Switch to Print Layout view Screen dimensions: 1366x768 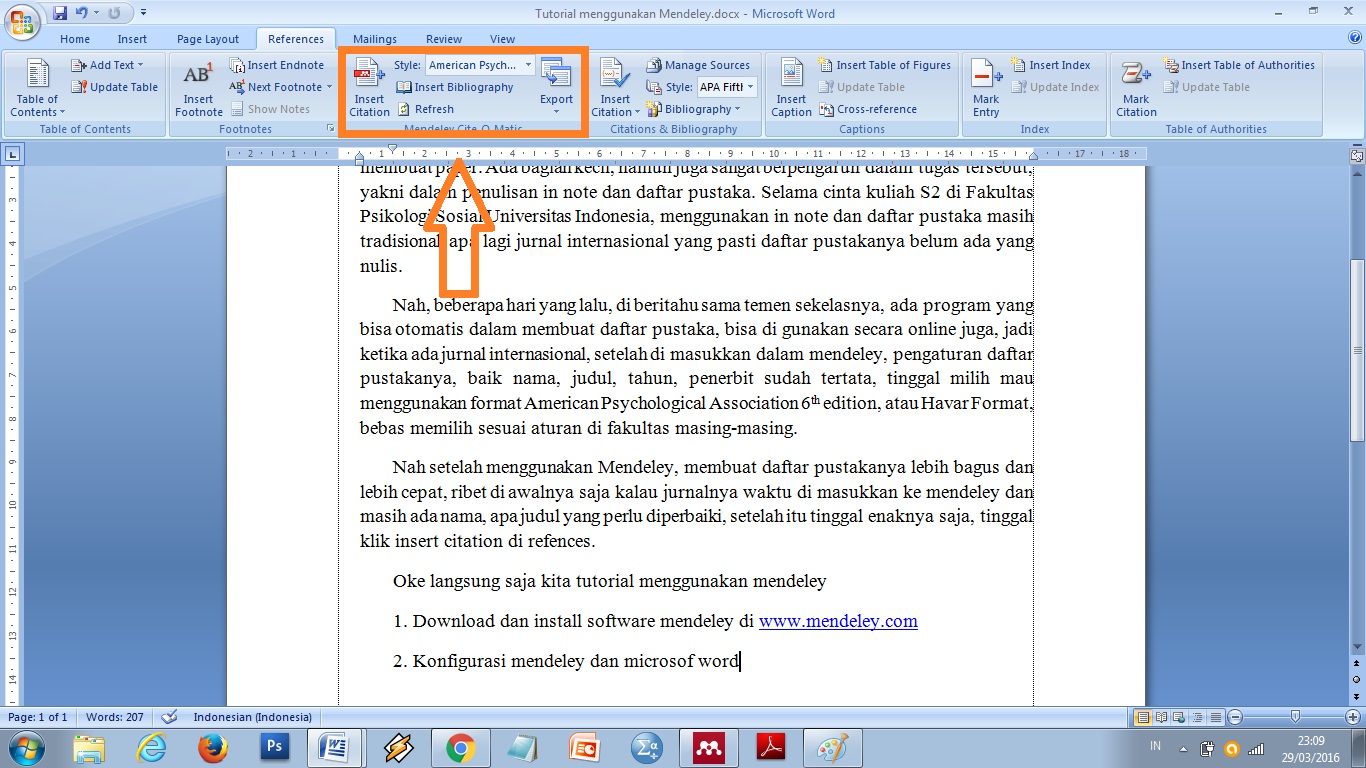(x=1143, y=717)
